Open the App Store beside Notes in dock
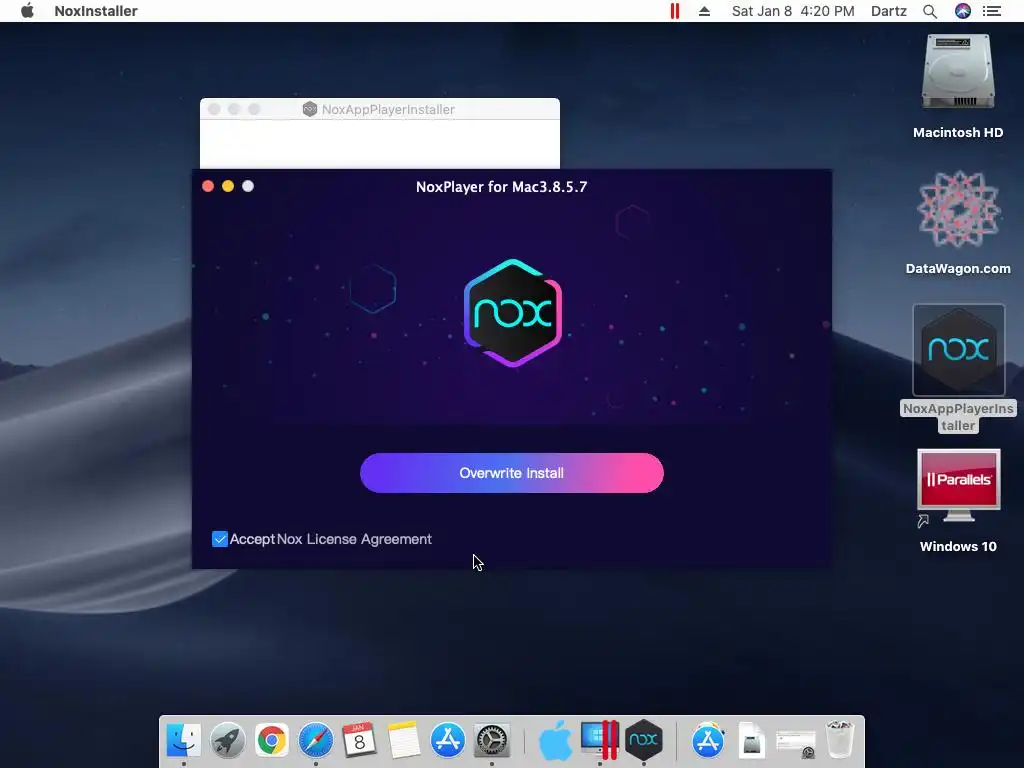The width and height of the screenshot is (1024, 768). pyautogui.click(x=447, y=741)
